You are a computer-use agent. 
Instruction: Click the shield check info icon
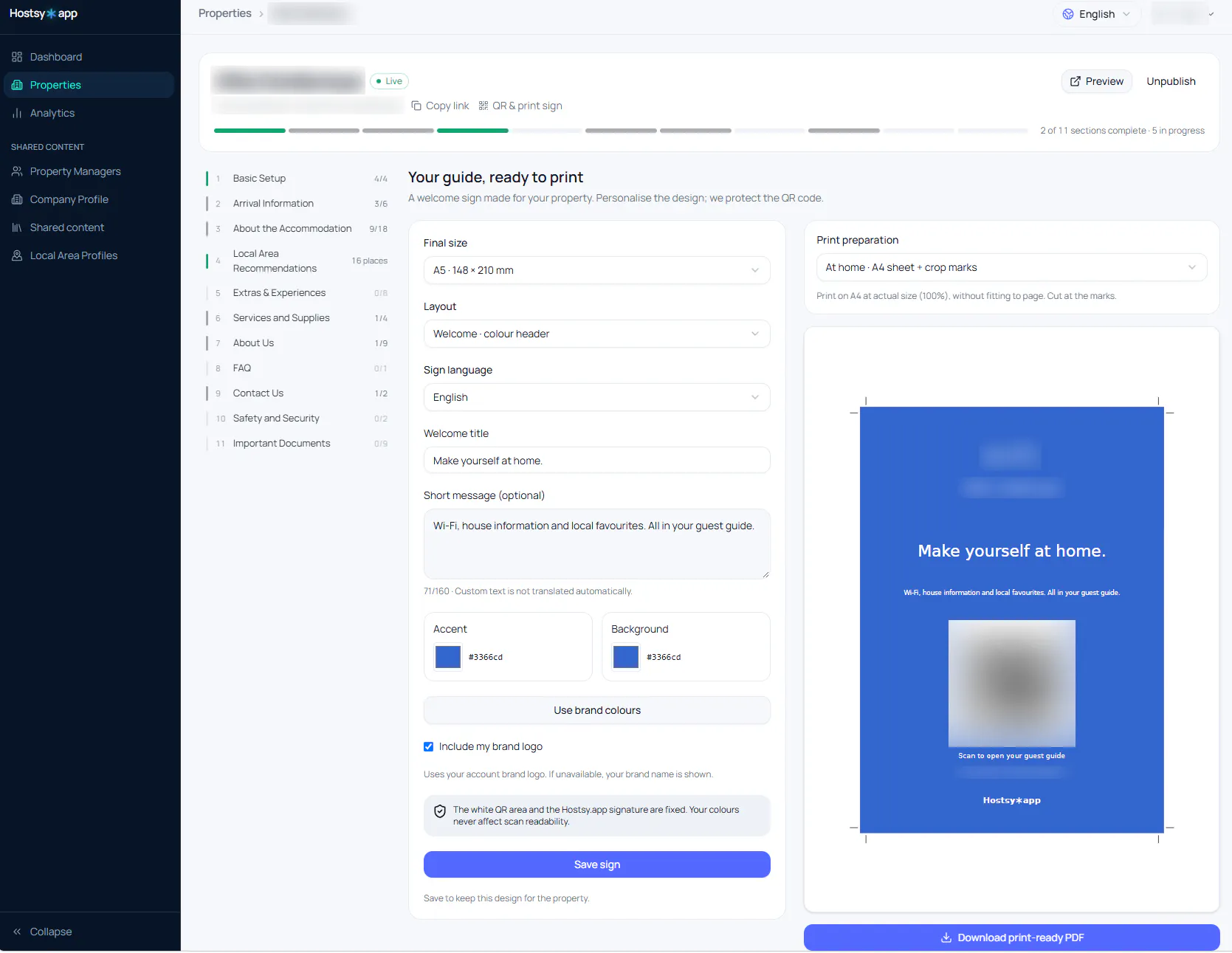(440, 811)
